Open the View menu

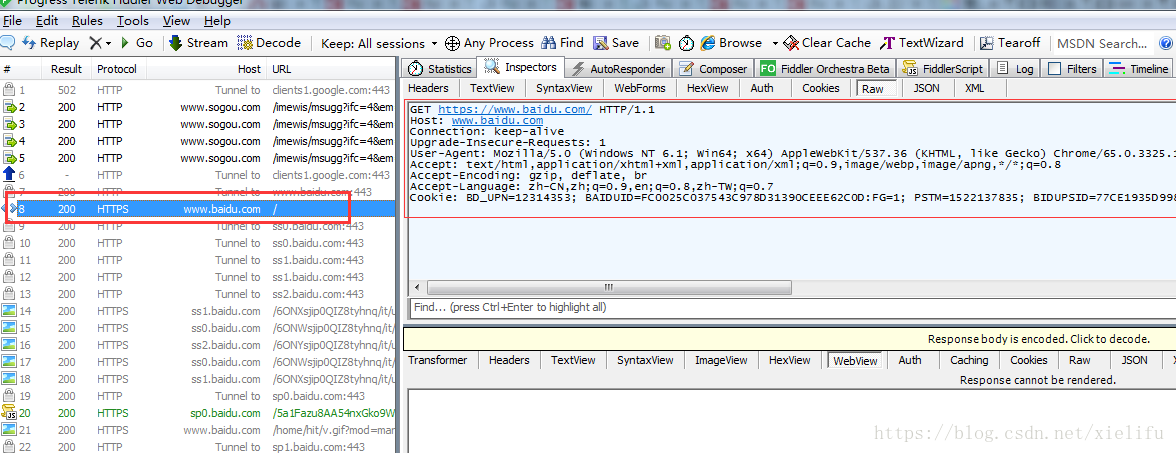176,20
